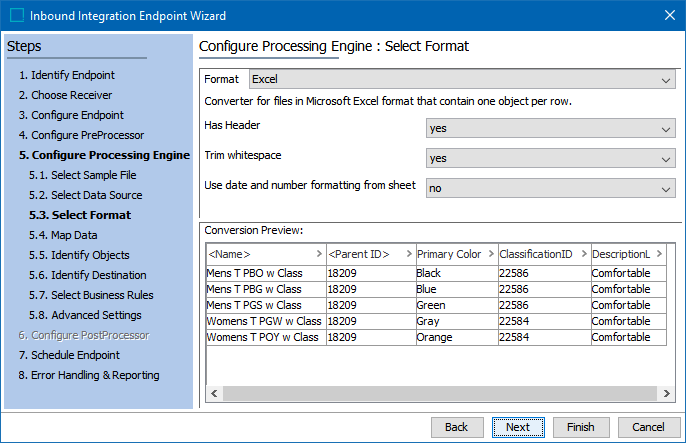
Task: Close the Inbound Integration Endpoint Wizard
Action: (668, 16)
